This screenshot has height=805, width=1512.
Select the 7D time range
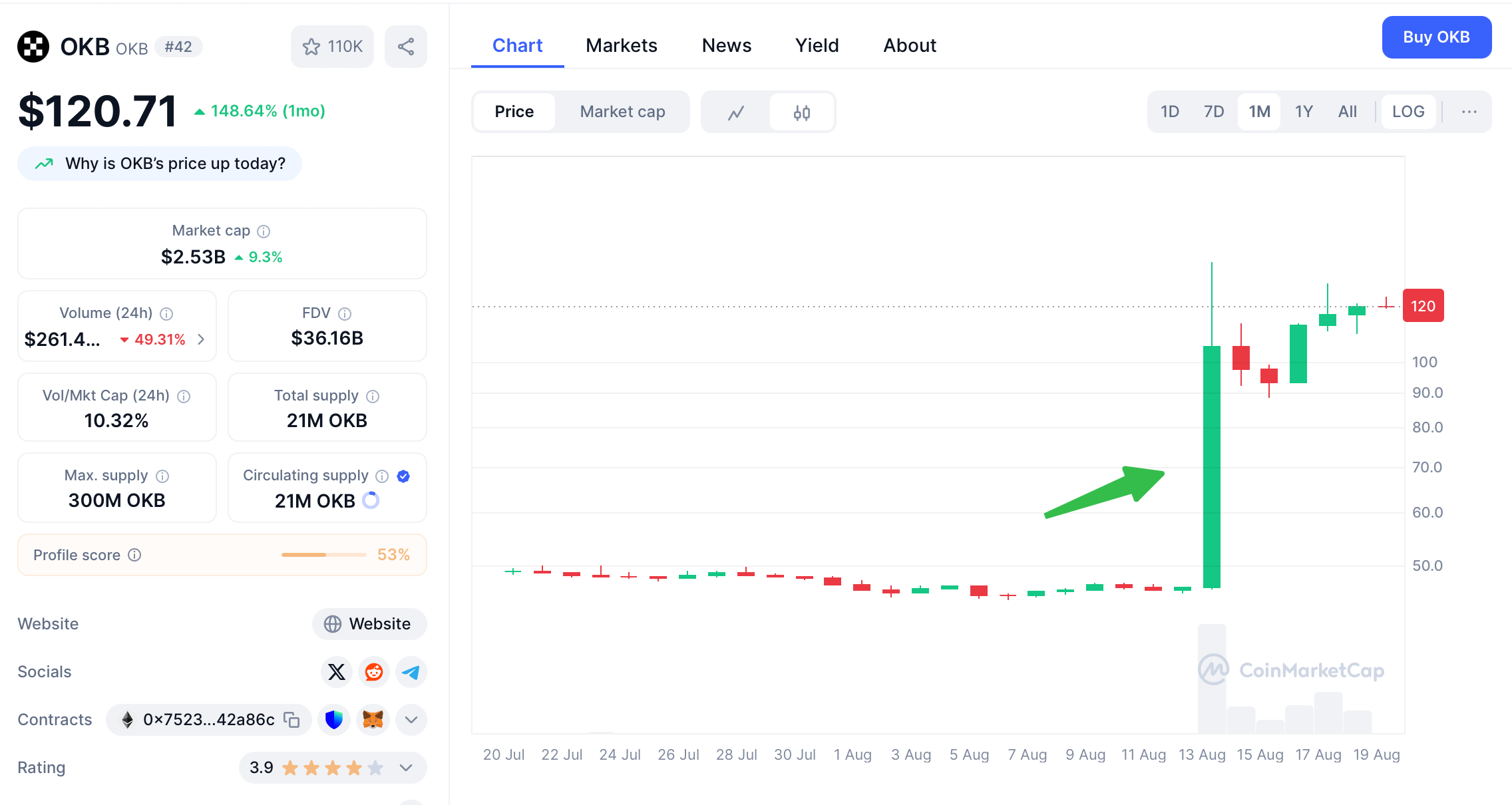tap(1214, 112)
